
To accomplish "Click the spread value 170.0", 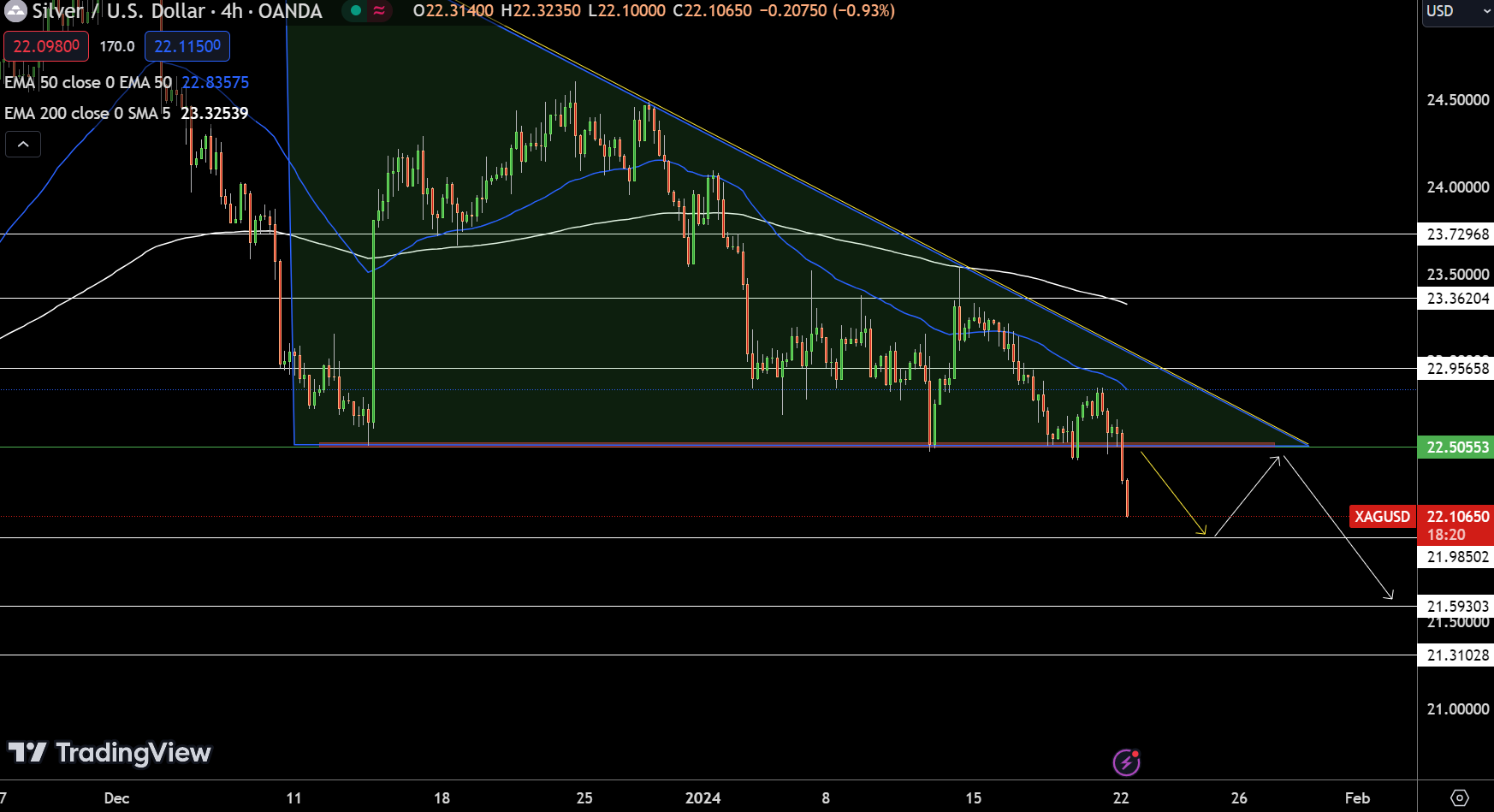I will (117, 46).
